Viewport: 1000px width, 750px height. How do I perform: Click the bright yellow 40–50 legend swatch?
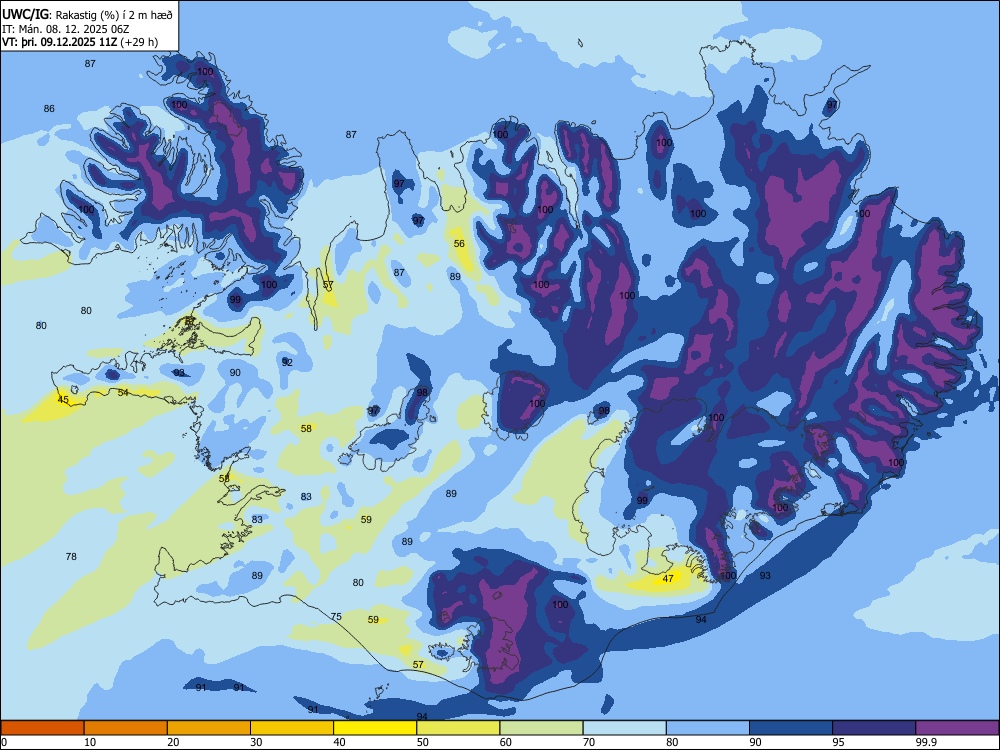[x=375, y=728]
